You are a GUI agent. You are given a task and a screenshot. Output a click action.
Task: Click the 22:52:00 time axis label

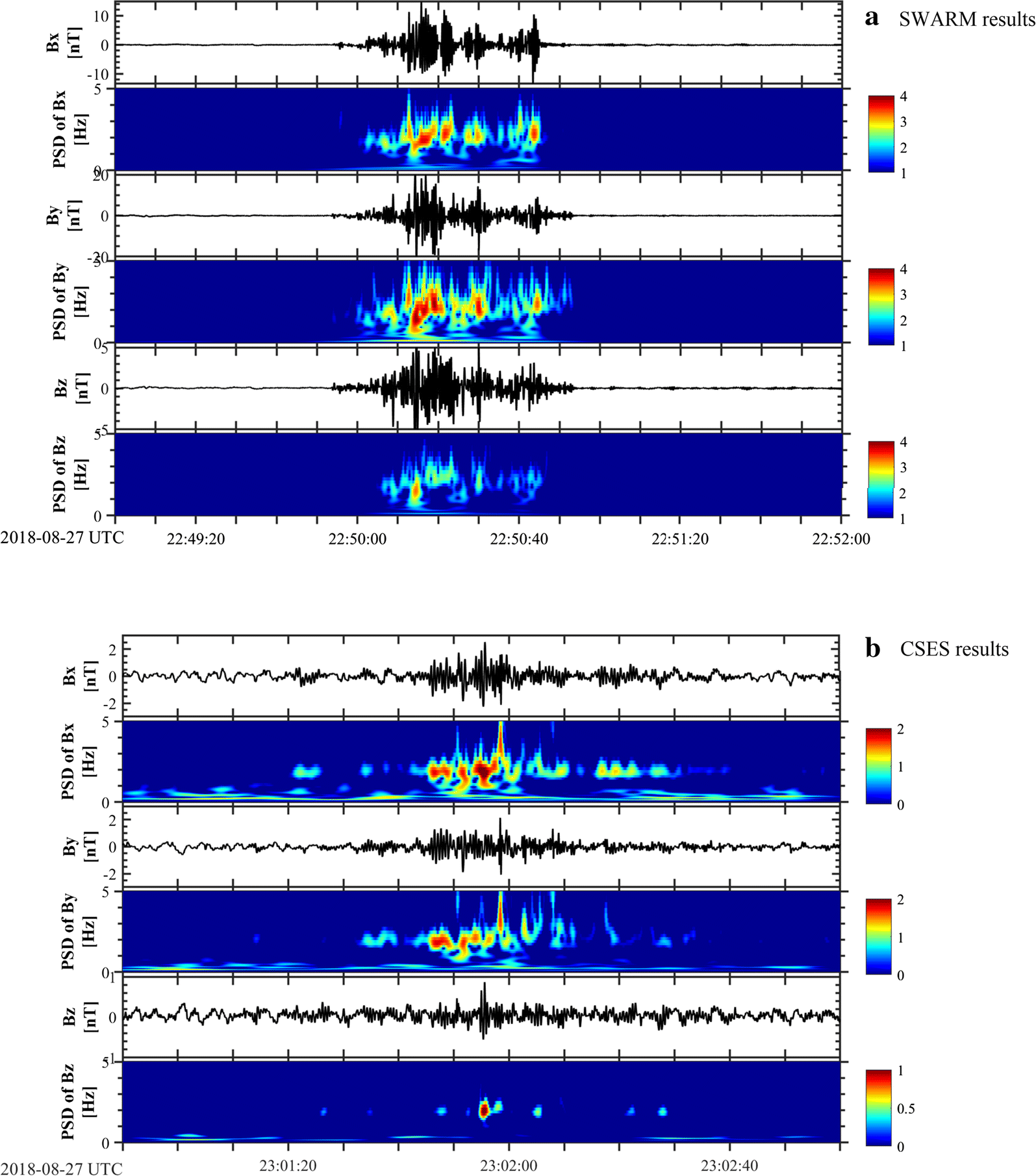coord(841,539)
